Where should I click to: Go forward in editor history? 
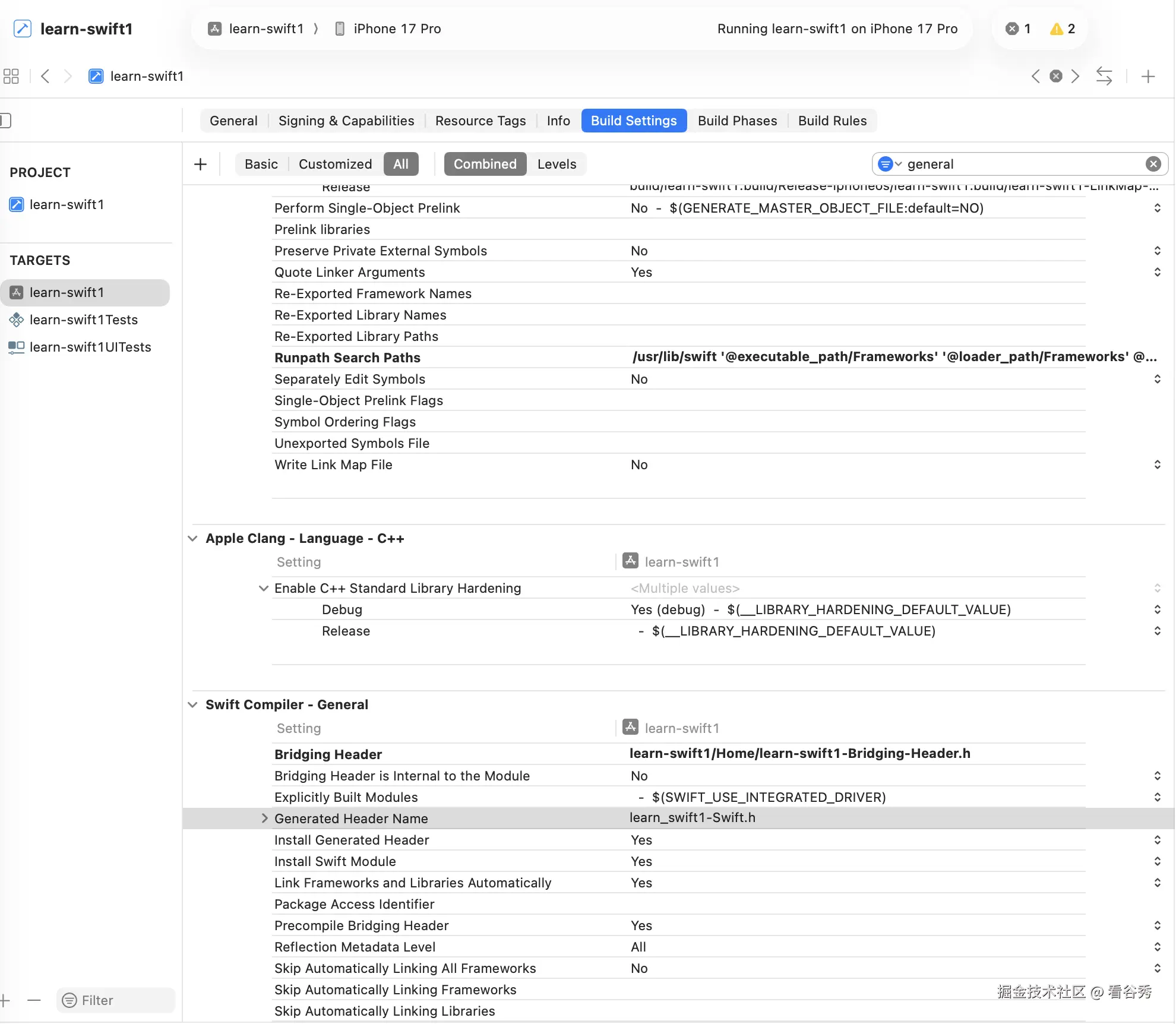[68, 76]
